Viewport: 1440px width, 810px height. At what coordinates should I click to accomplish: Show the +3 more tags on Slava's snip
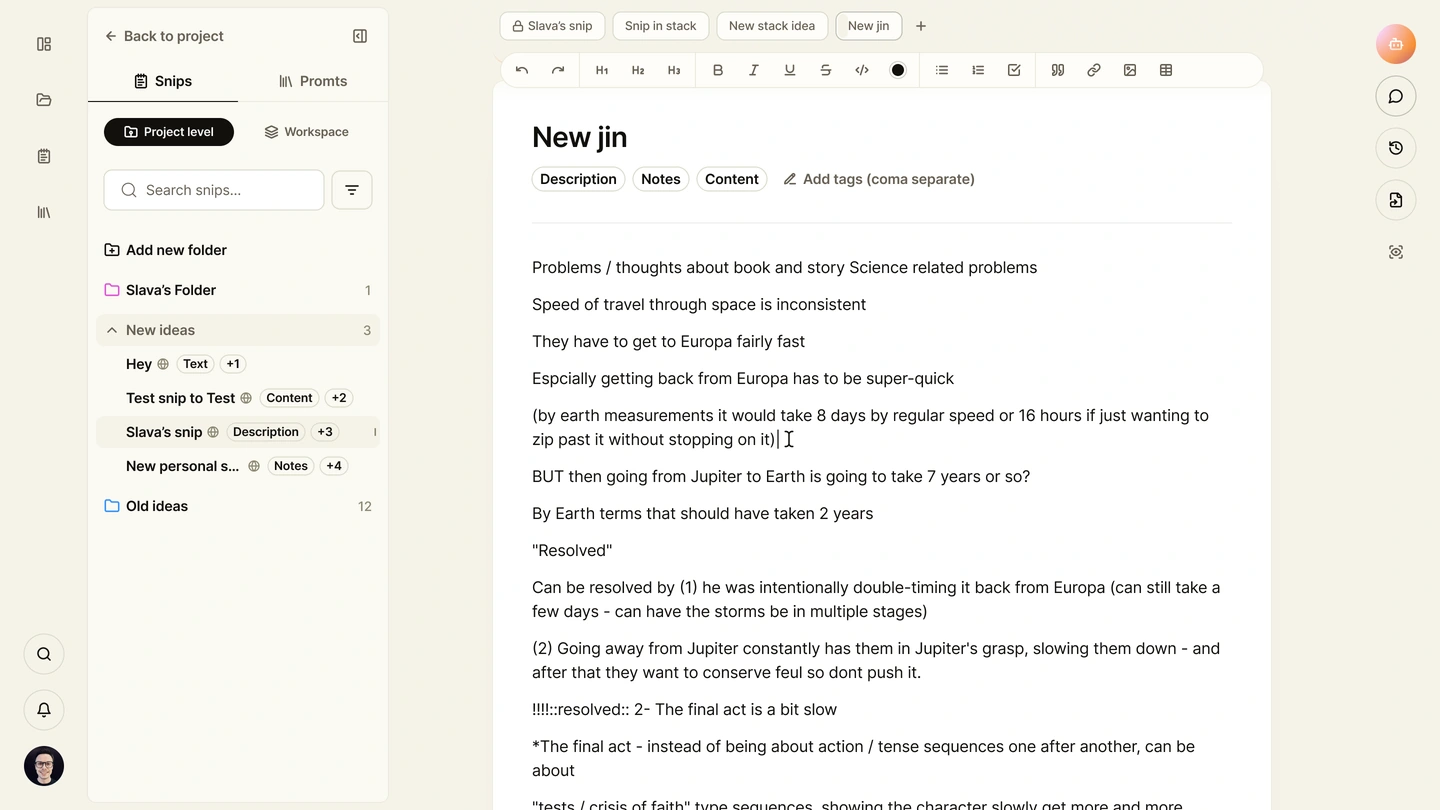tap(325, 432)
